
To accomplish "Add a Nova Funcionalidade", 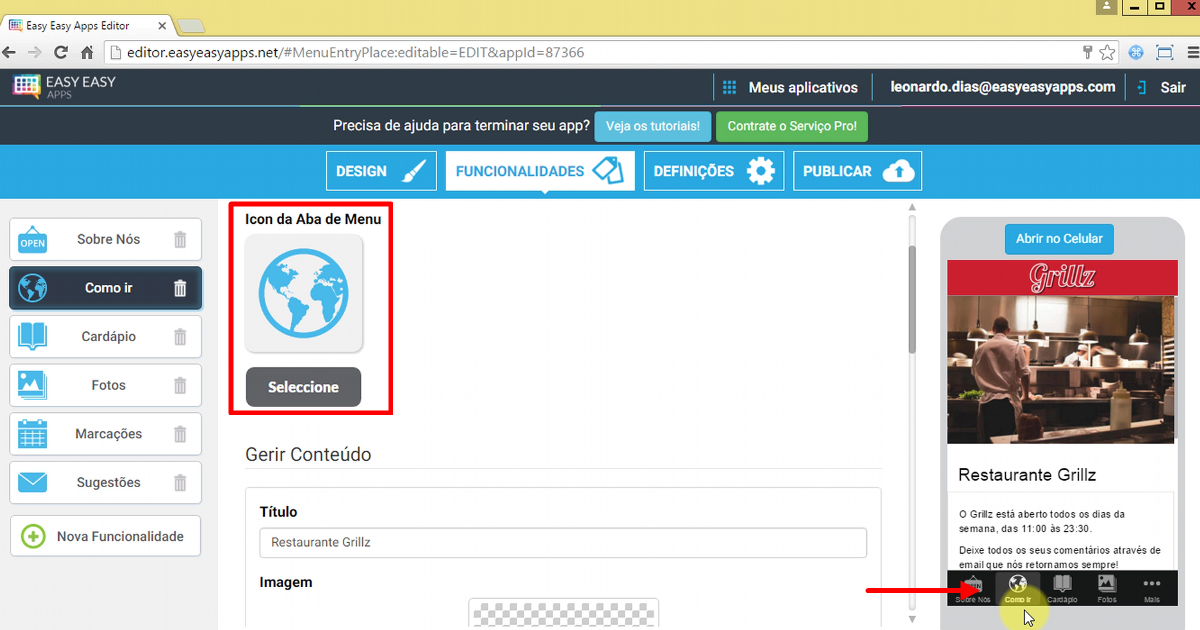I will click(105, 536).
